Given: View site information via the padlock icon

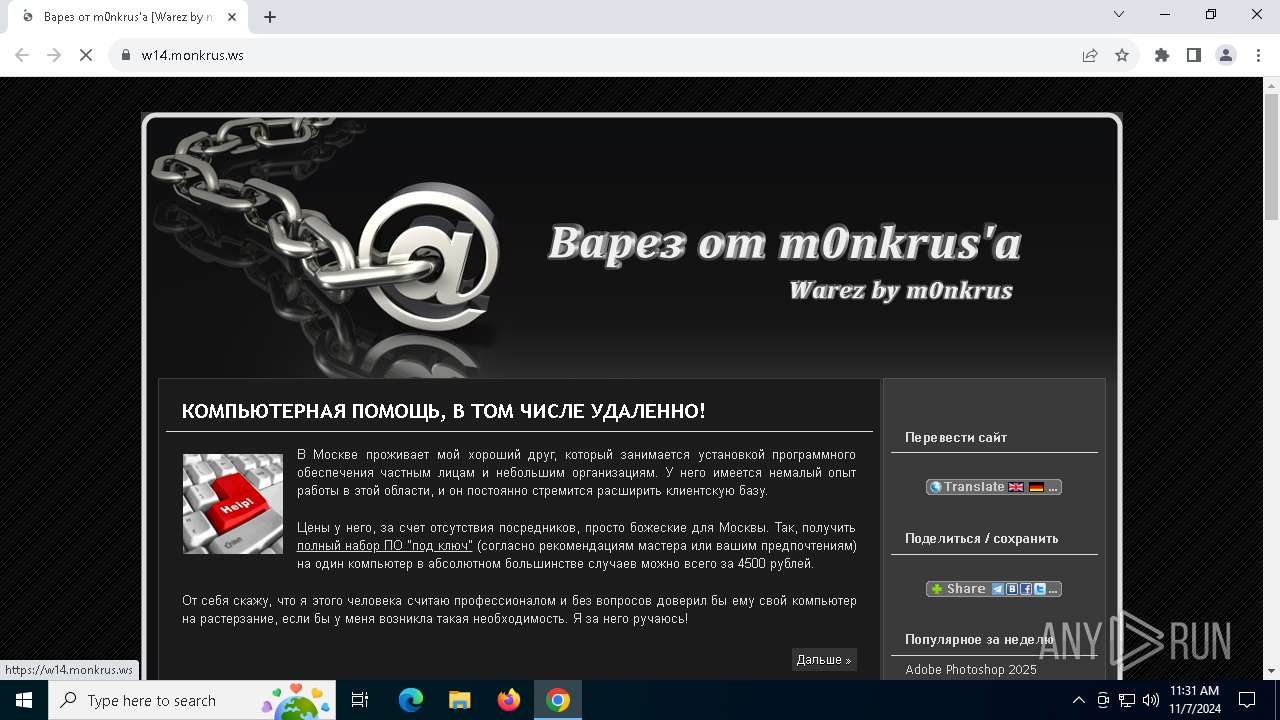Looking at the screenshot, I should (x=126, y=55).
